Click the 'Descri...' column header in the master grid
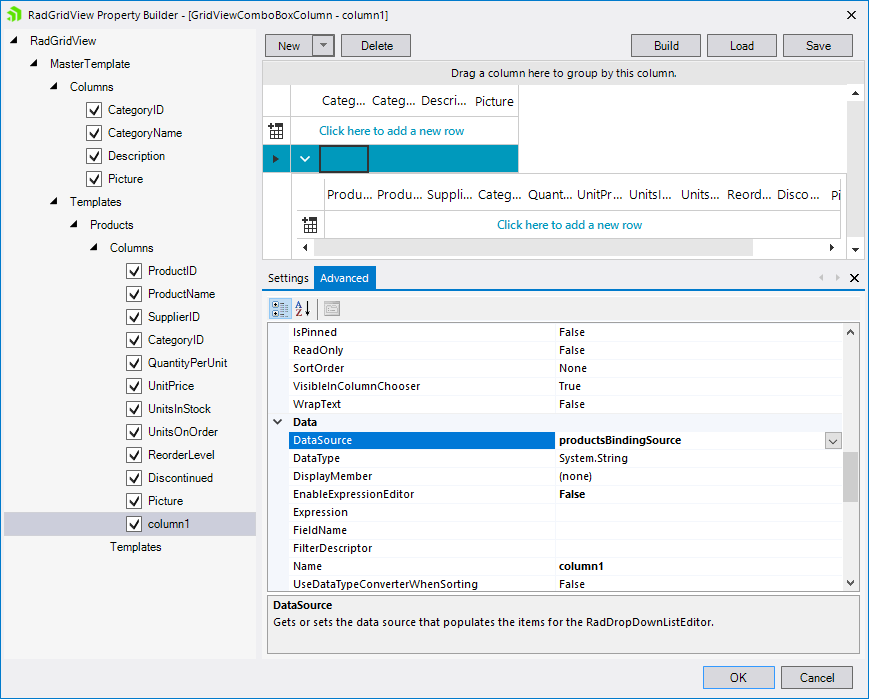This screenshot has height=699, width=869. click(x=444, y=101)
